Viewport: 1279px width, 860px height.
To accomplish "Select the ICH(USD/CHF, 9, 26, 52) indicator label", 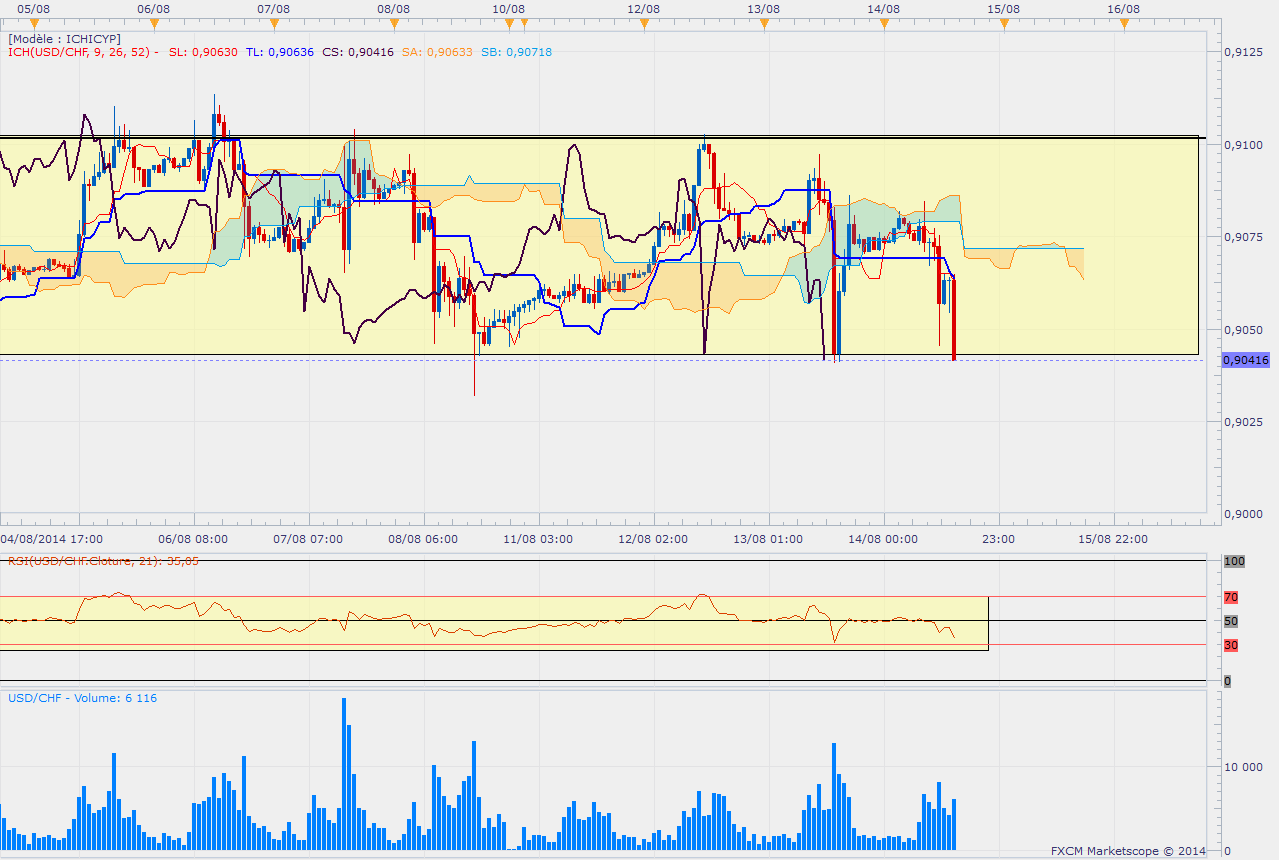I will [x=83, y=52].
